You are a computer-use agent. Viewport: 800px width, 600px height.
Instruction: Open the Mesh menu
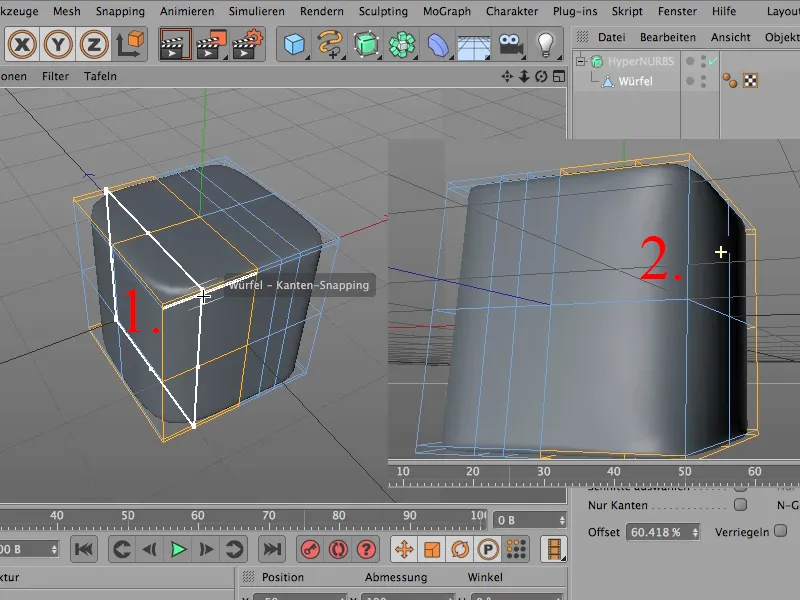(67, 11)
